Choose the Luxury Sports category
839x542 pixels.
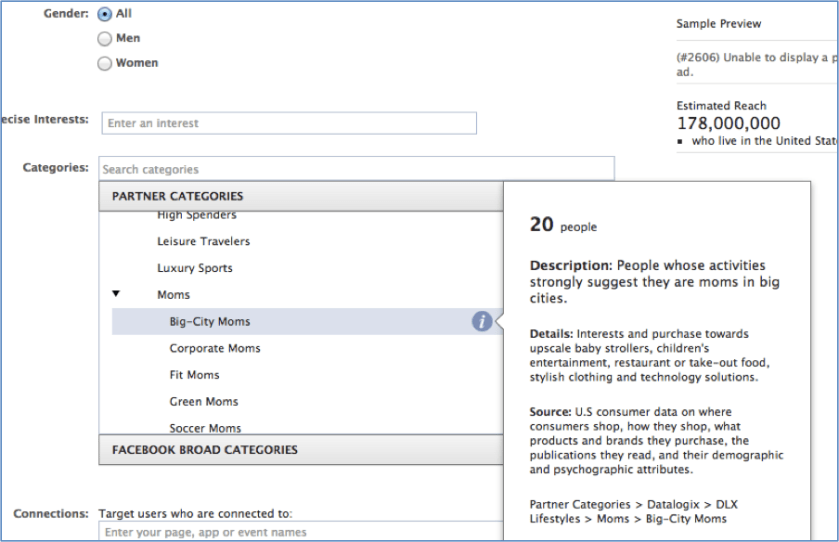tap(195, 268)
